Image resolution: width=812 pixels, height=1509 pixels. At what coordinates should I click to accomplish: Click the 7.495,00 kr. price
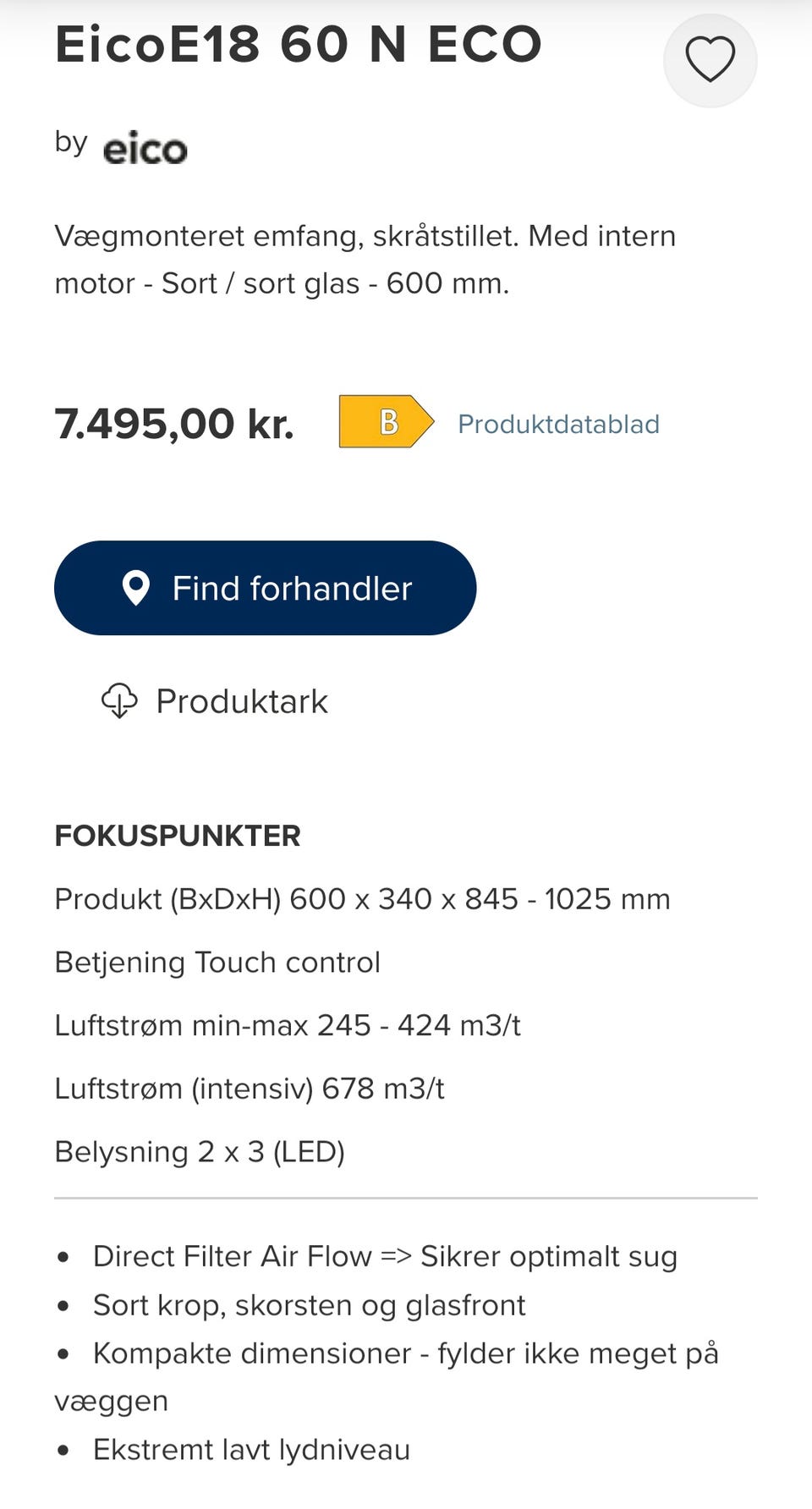pos(174,423)
